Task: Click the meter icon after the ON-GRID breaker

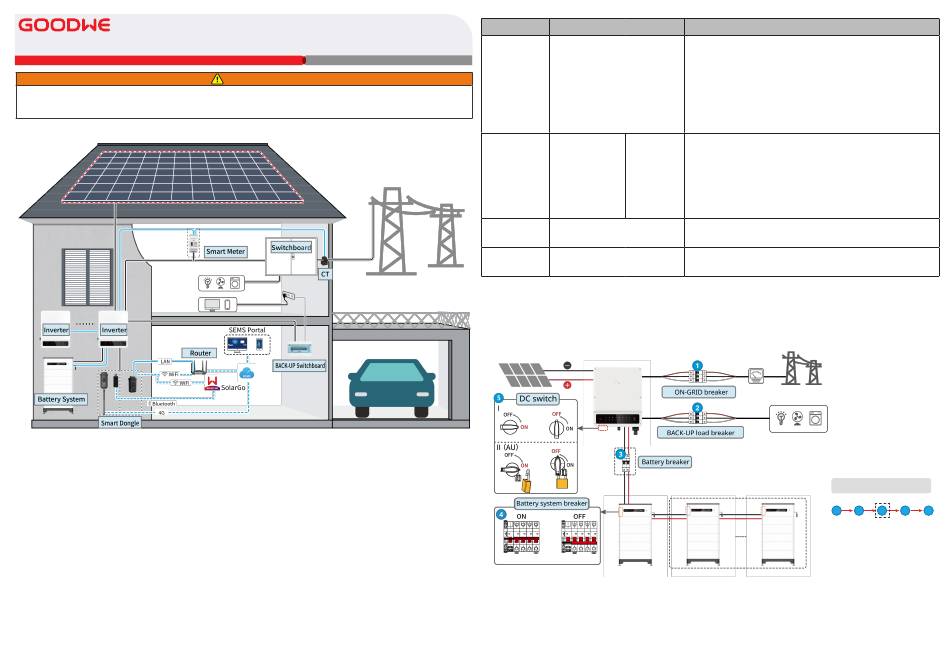Action: tap(756, 376)
